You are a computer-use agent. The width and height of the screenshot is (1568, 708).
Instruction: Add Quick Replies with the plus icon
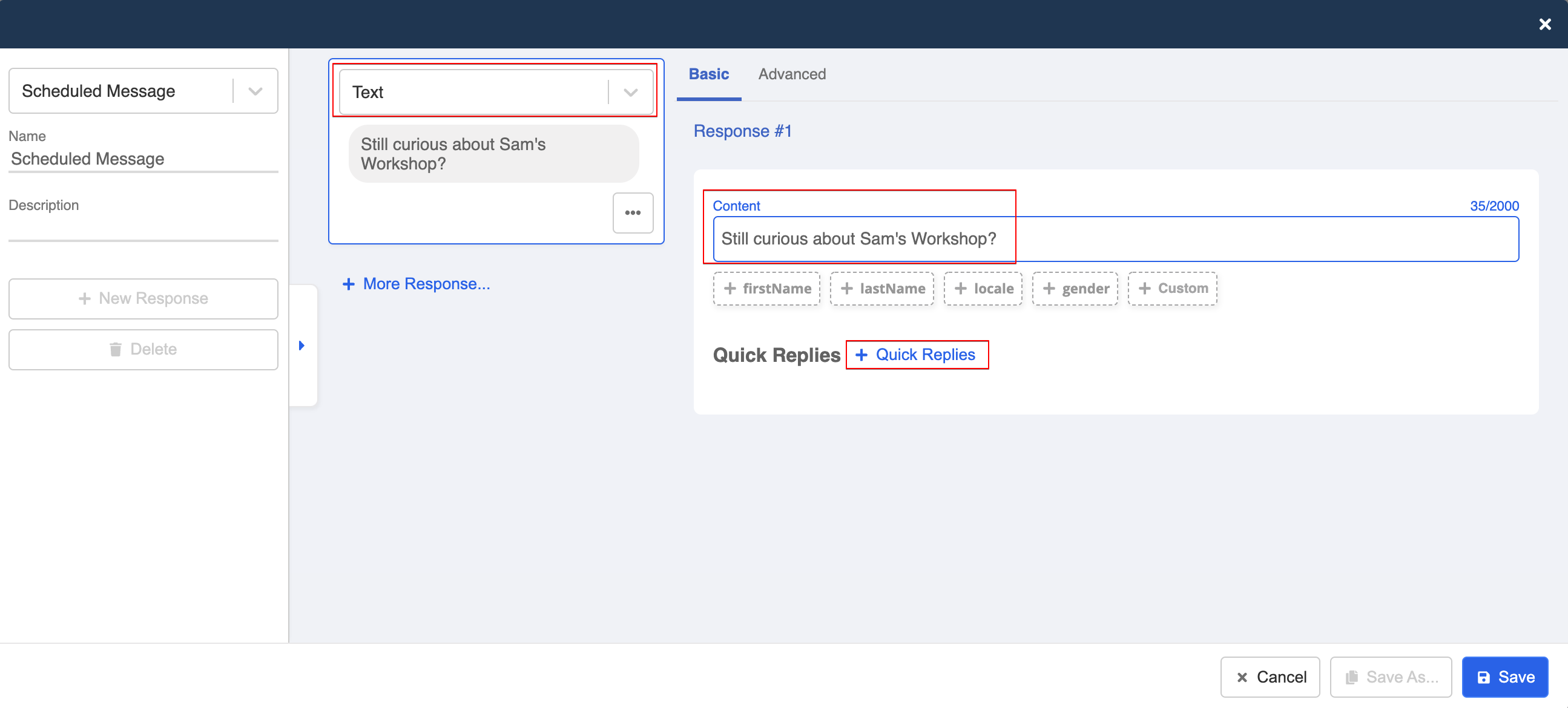tap(917, 355)
